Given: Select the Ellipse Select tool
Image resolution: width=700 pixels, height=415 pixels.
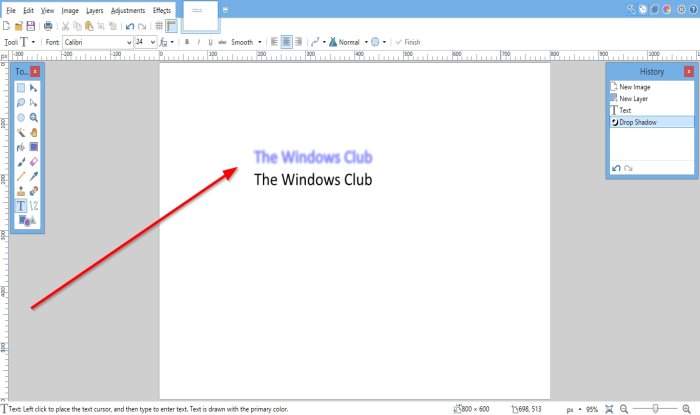Looking at the screenshot, I should click(21, 117).
